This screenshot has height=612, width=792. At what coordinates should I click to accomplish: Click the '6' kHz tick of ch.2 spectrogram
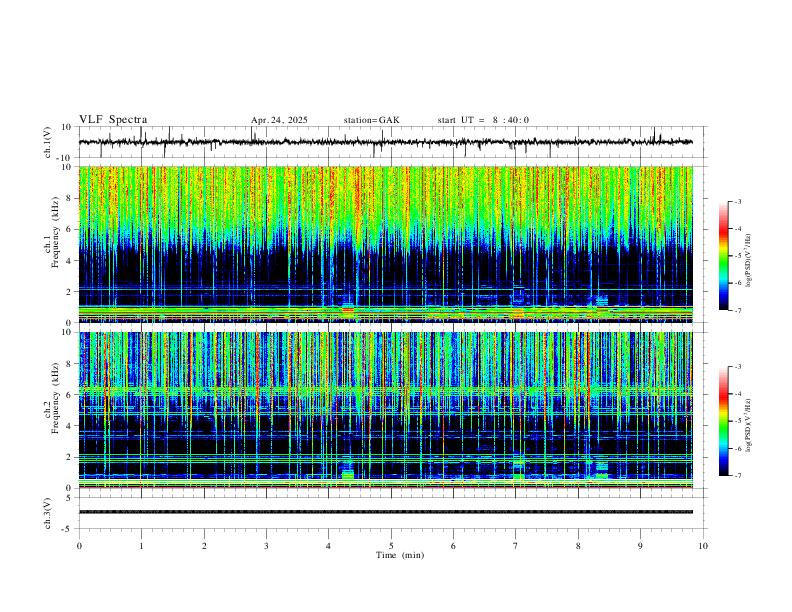(70, 395)
